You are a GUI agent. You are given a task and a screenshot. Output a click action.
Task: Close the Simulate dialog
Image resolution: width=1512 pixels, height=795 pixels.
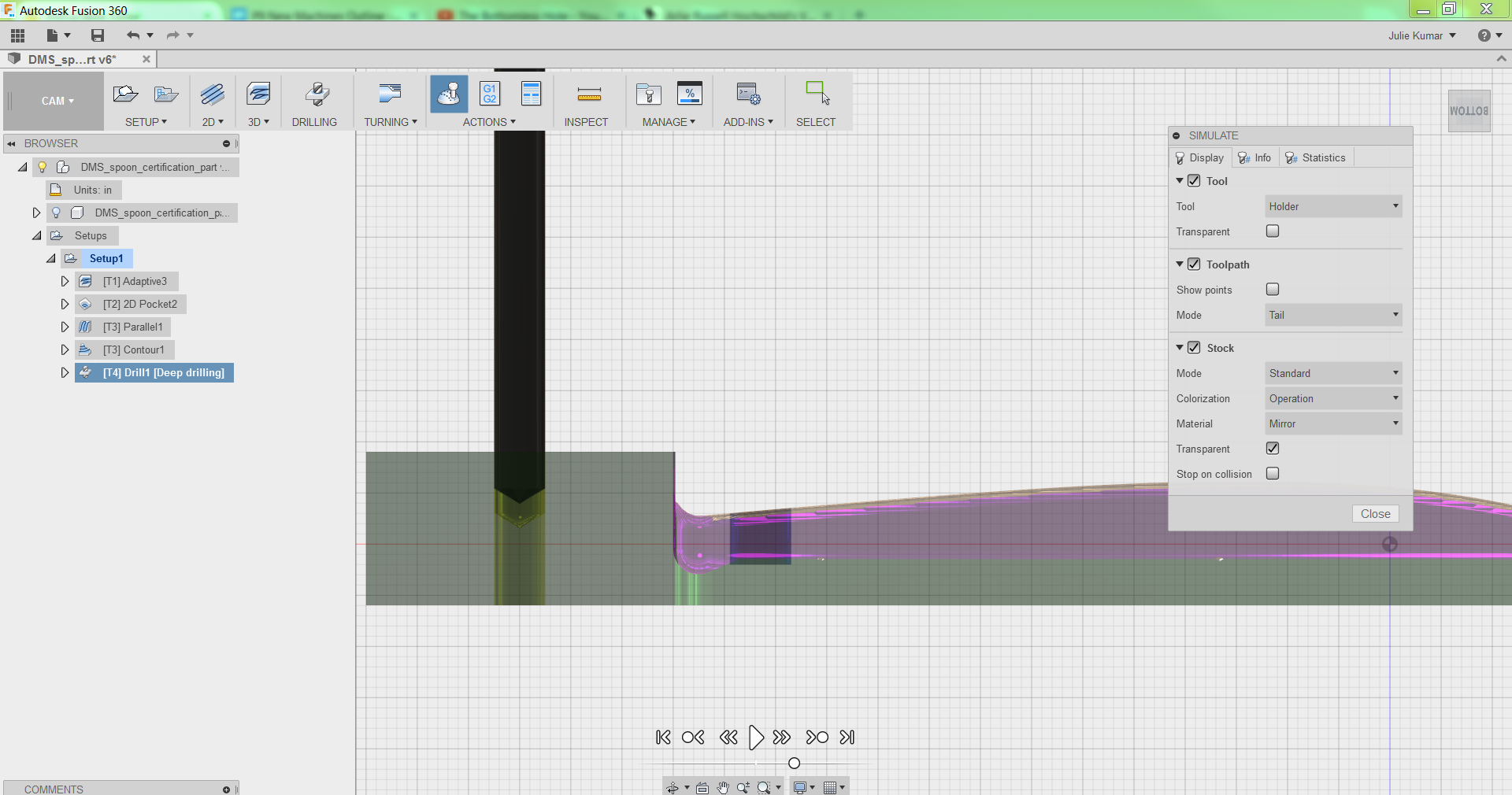(1376, 513)
